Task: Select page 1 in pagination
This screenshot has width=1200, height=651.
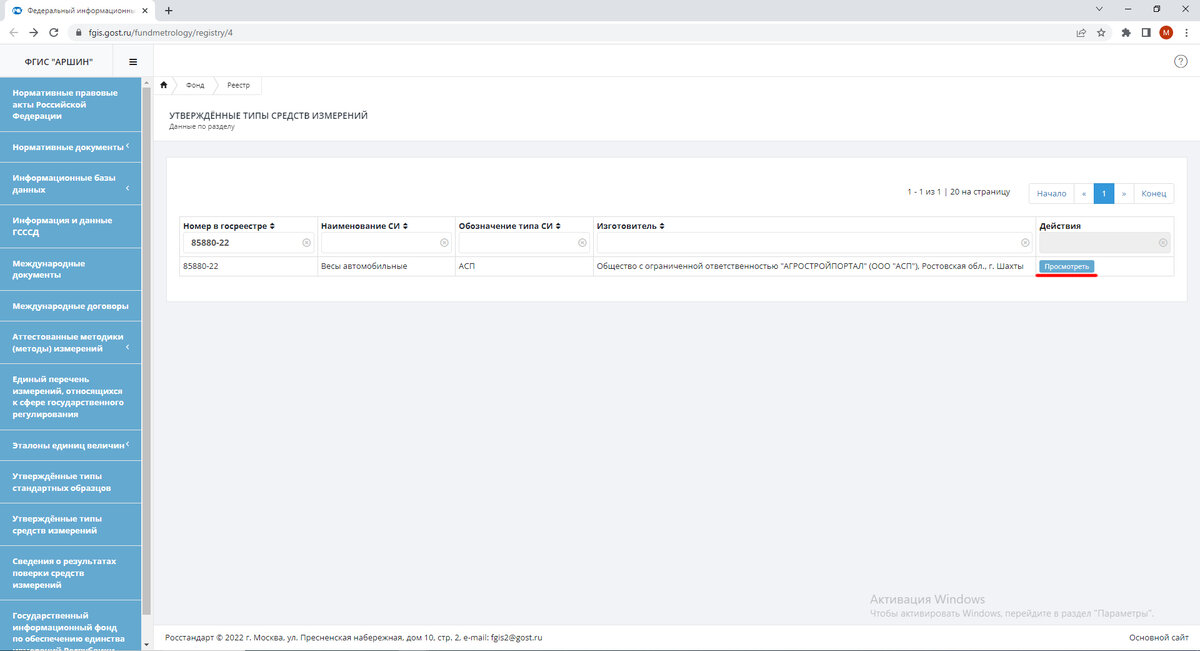Action: coord(1104,193)
